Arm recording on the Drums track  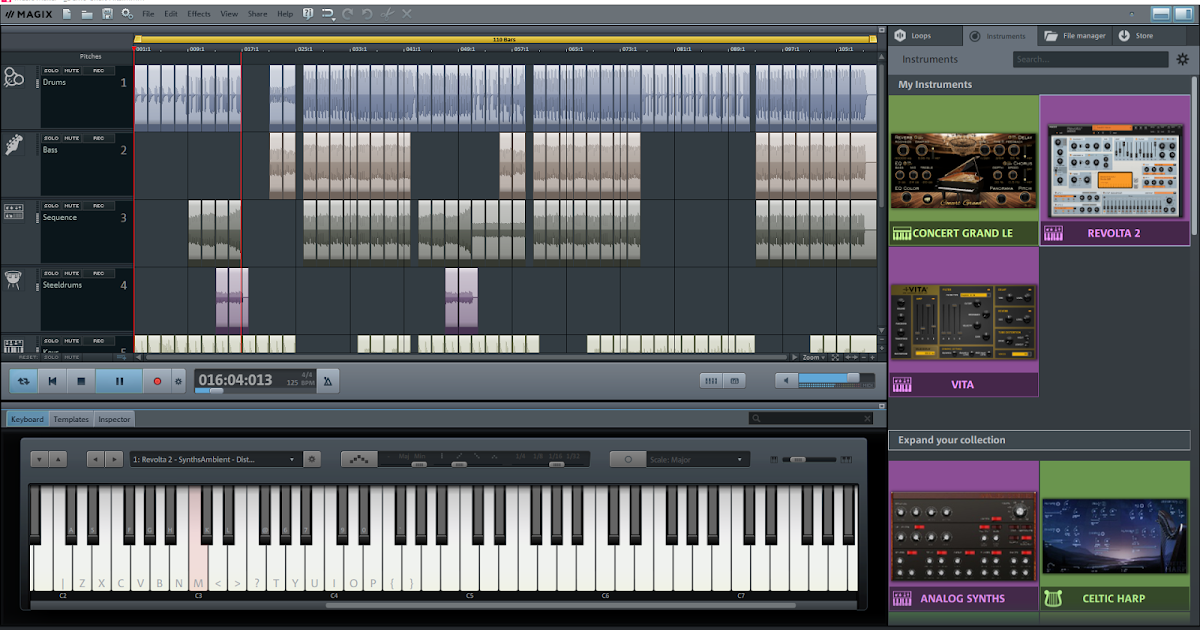point(98,70)
